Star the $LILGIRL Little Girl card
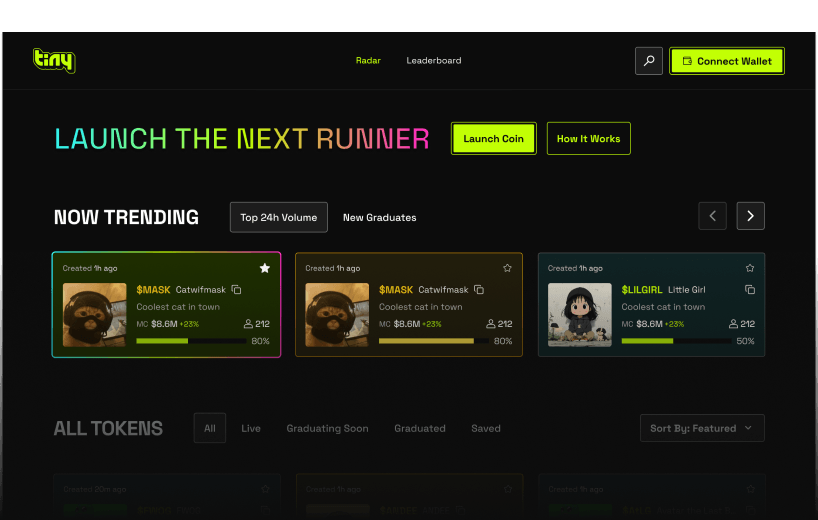Screen dimensions: 818x520 750,268
